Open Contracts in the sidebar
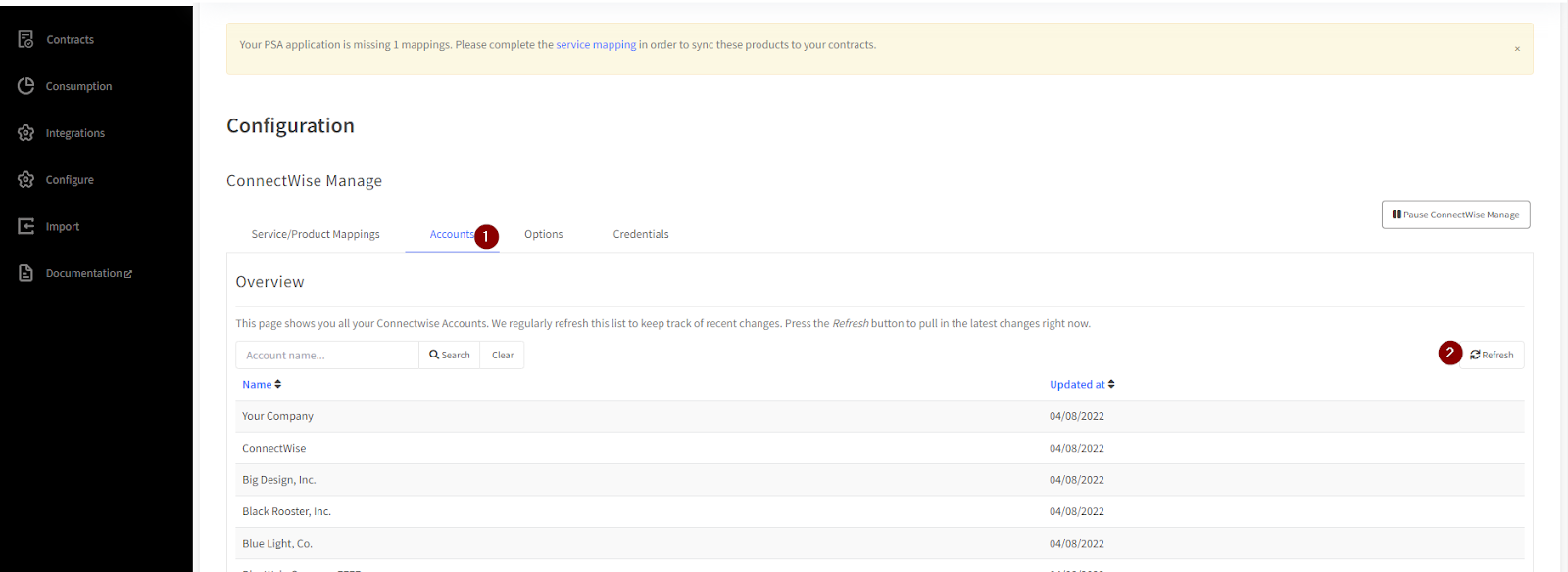1568x572 pixels. click(x=70, y=40)
